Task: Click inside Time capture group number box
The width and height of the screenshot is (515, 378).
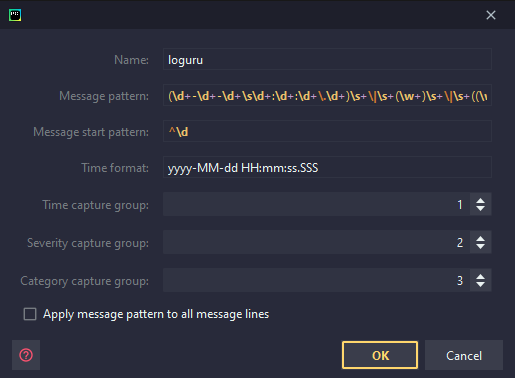Action: 317,204
